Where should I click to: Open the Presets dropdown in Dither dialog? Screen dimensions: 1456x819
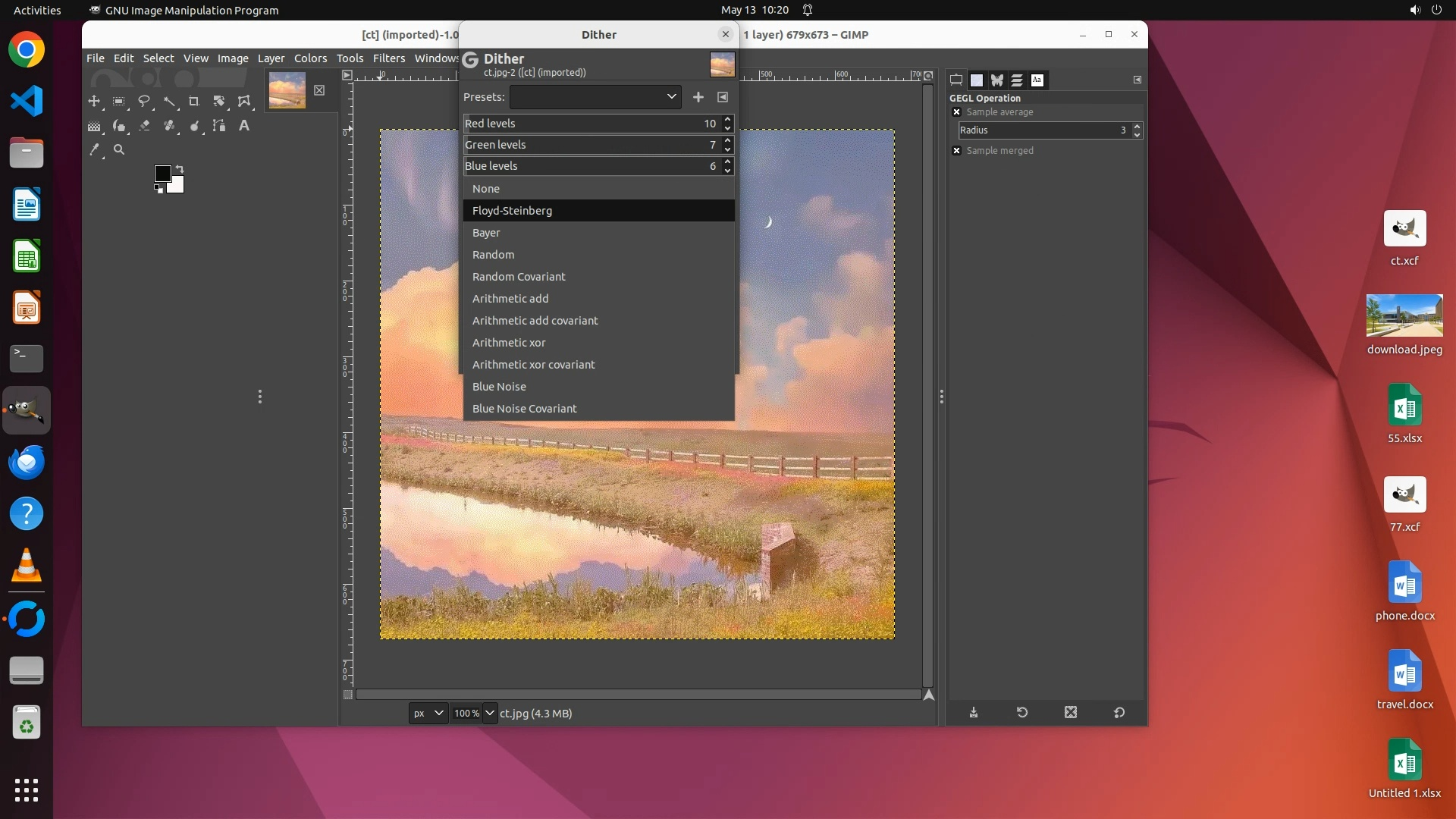[595, 97]
